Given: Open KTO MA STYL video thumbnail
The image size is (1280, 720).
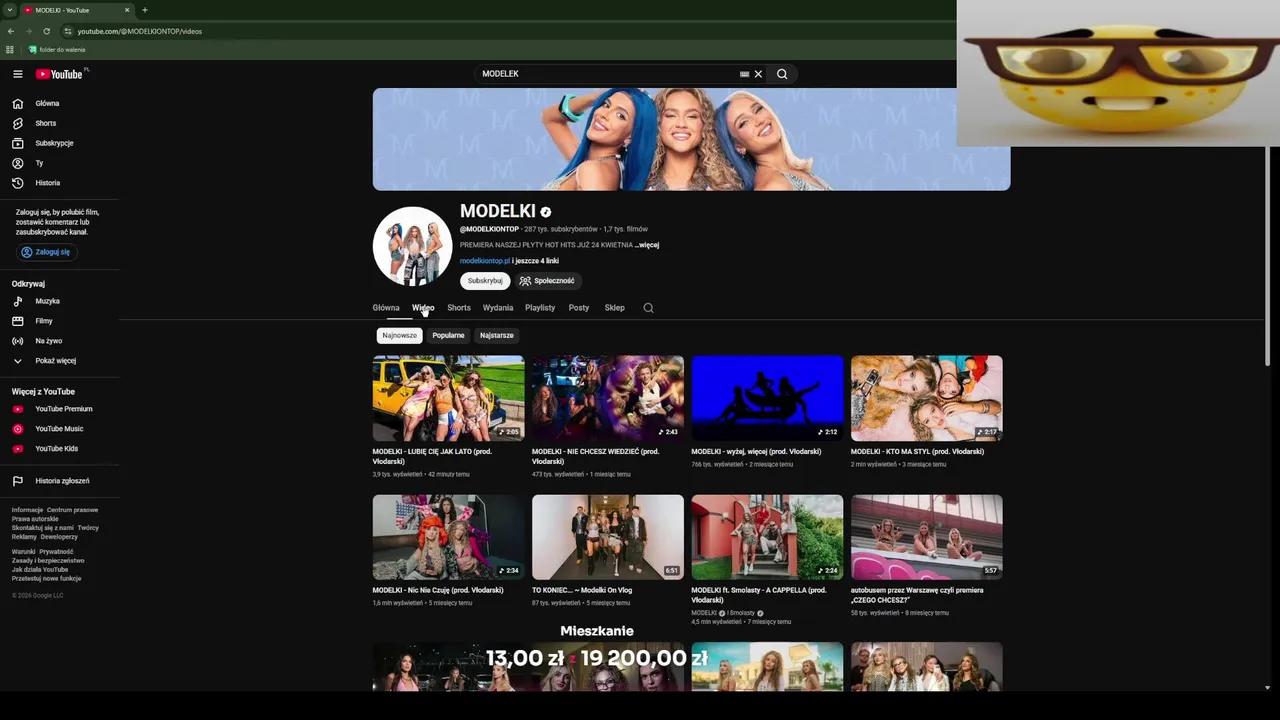Looking at the screenshot, I should (x=927, y=398).
